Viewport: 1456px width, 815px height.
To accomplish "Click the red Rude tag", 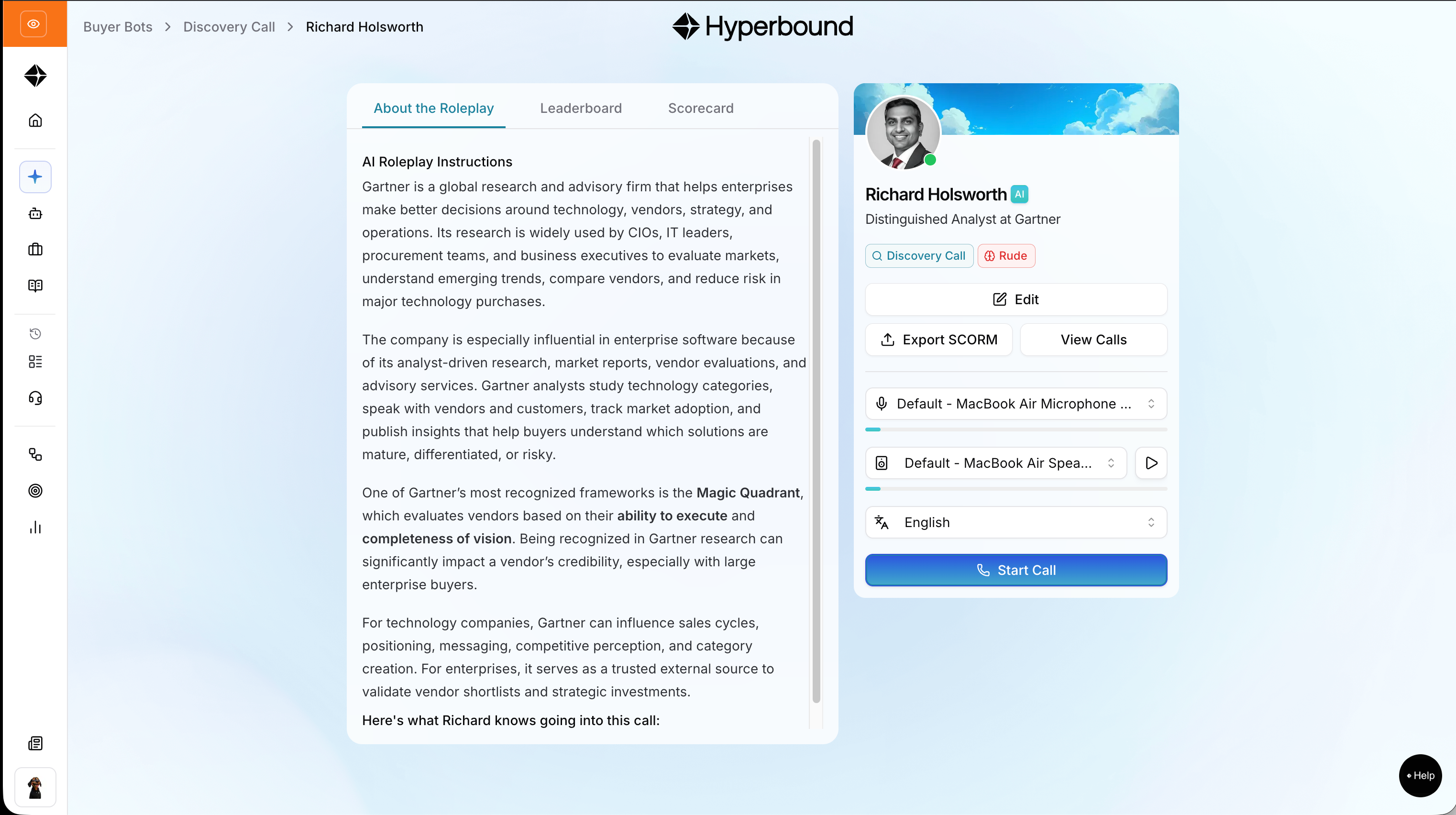I will (x=1006, y=256).
